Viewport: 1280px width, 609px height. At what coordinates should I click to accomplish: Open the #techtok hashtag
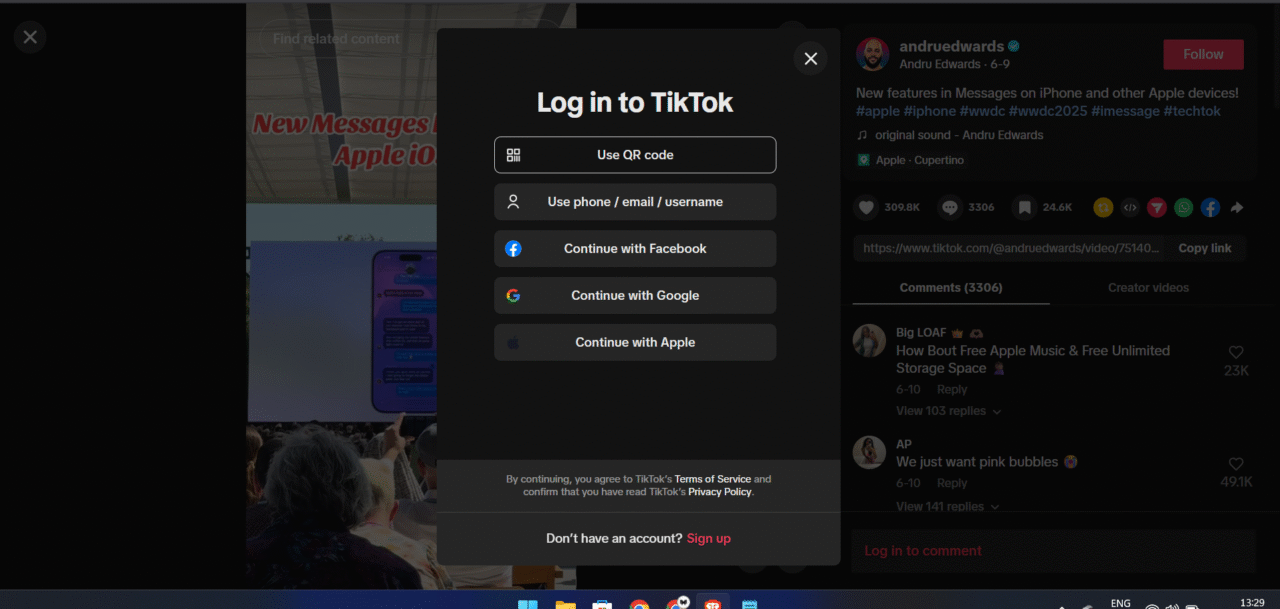(1192, 111)
